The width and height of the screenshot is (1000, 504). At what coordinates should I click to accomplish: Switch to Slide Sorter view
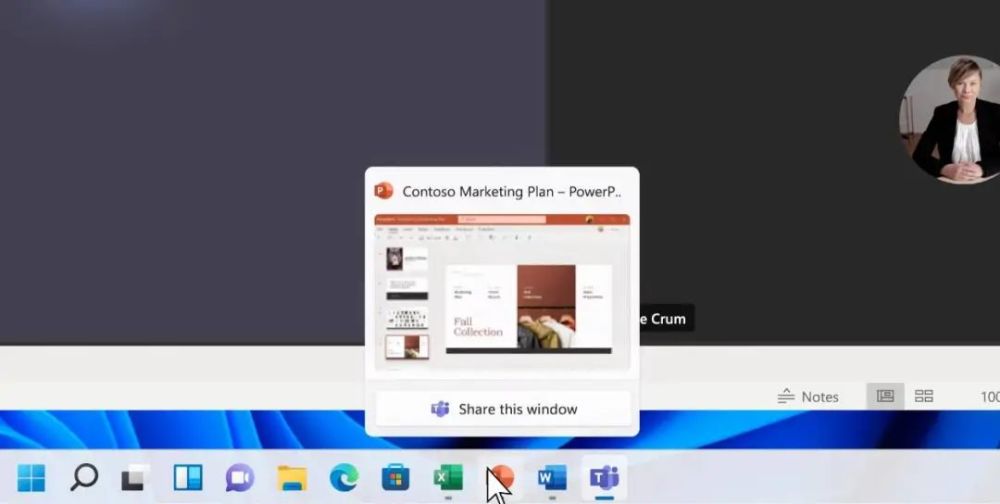click(923, 396)
